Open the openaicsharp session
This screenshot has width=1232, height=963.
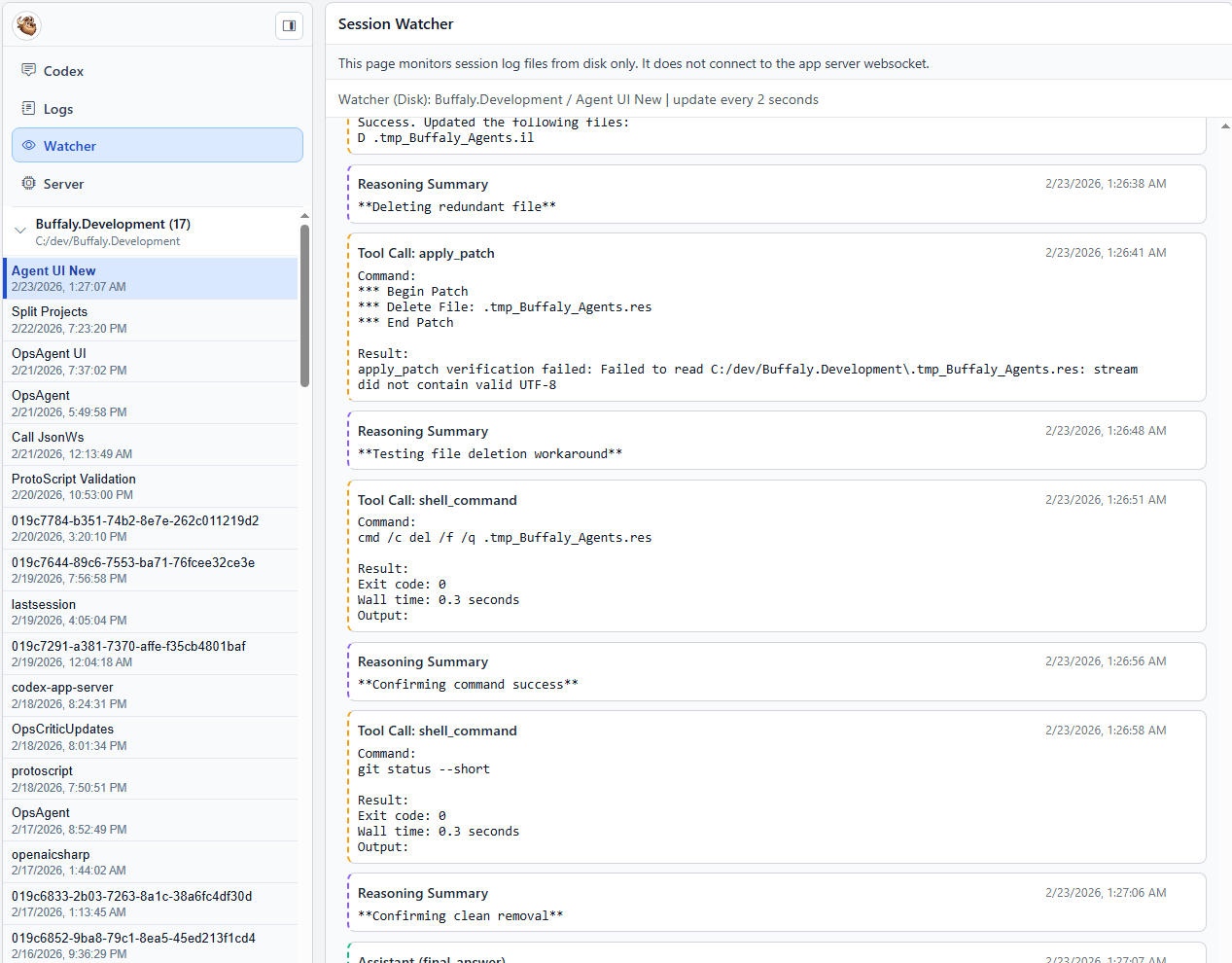[151, 863]
